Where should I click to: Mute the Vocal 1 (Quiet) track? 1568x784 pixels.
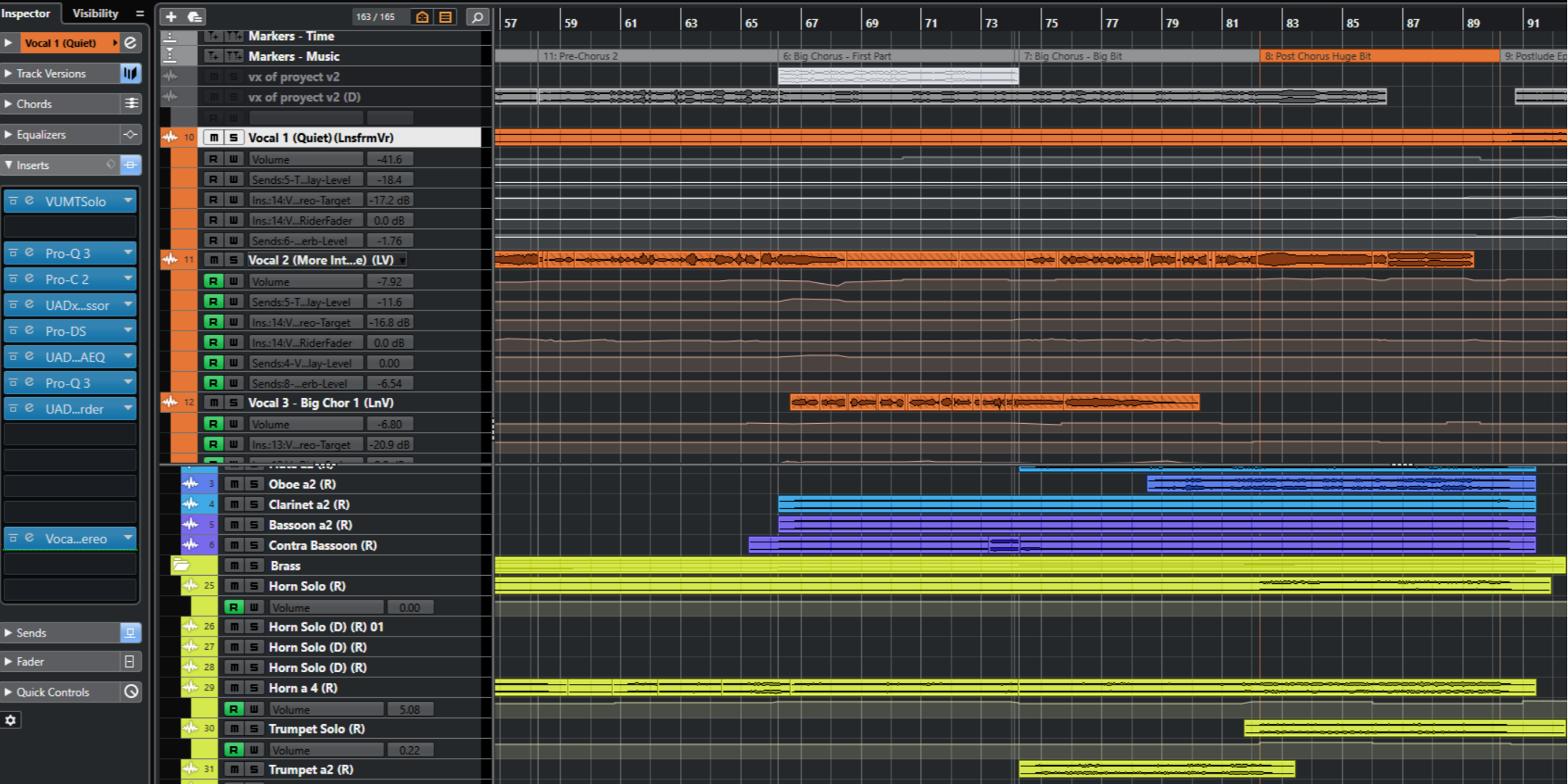click(x=214, y=138)
